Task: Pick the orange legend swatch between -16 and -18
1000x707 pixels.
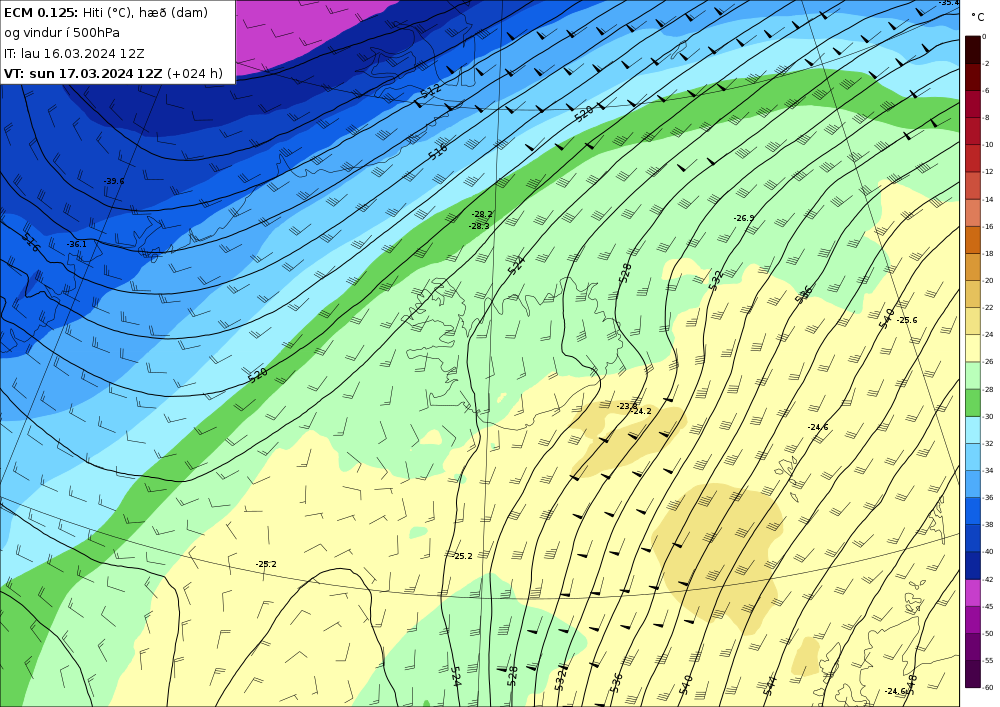Action: 973,240
